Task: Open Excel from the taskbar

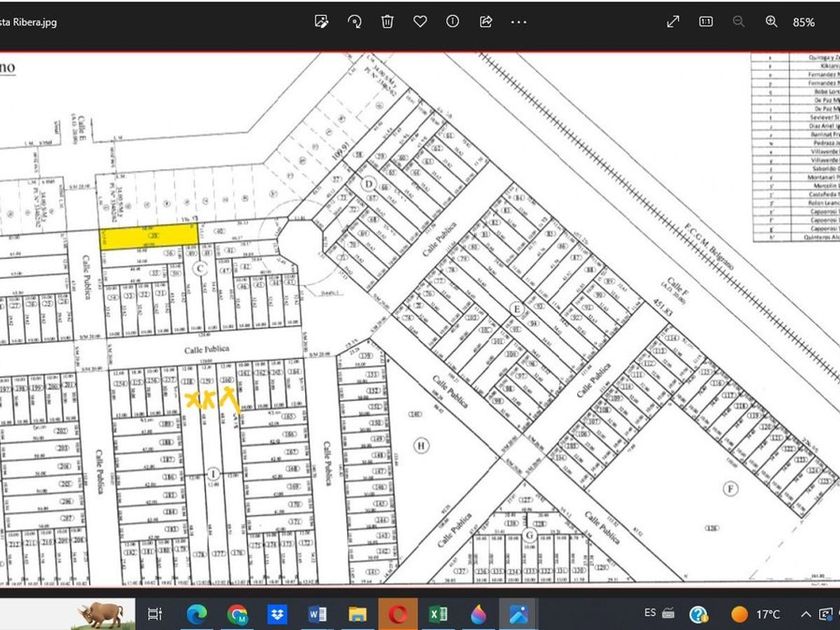Action: [437, 613]
